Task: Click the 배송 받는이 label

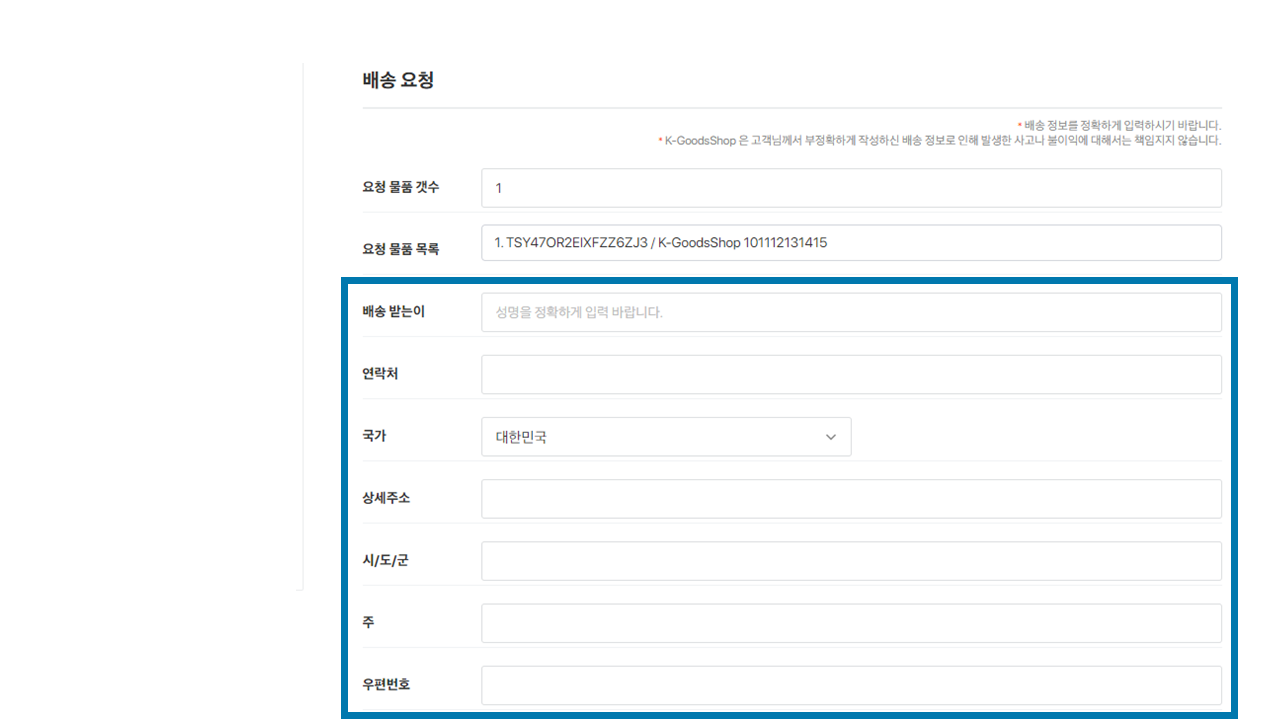Action: tap(393, 312)
